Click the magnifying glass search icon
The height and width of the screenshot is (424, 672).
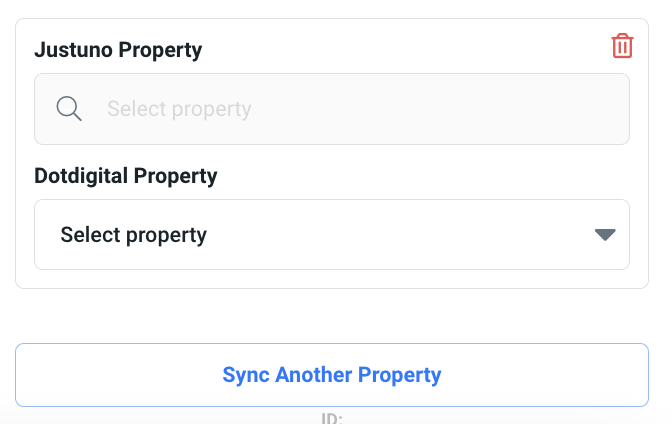pyautogui.click(x=69, y=108)
